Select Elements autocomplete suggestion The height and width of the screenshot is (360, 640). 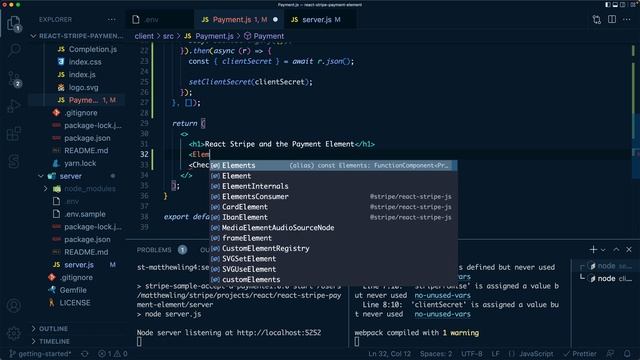click(x=333, y=165)
